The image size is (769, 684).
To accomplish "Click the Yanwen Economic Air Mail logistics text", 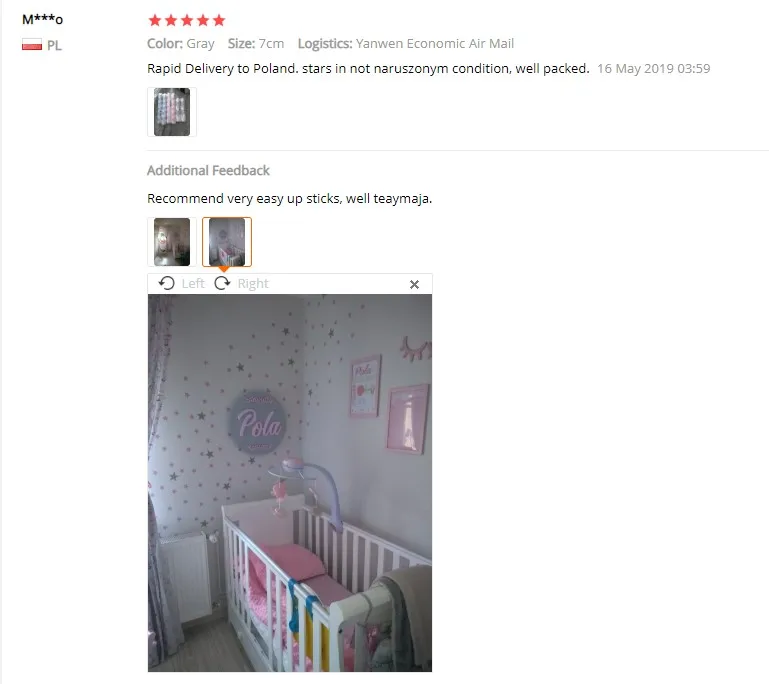I will tap(435, 44).
